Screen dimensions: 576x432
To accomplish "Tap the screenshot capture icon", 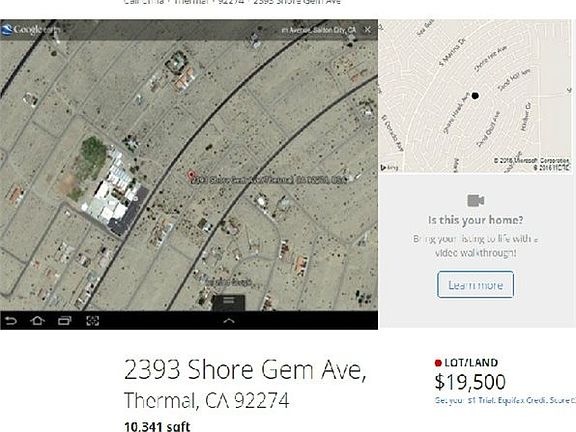I will [x=93, y=321].
